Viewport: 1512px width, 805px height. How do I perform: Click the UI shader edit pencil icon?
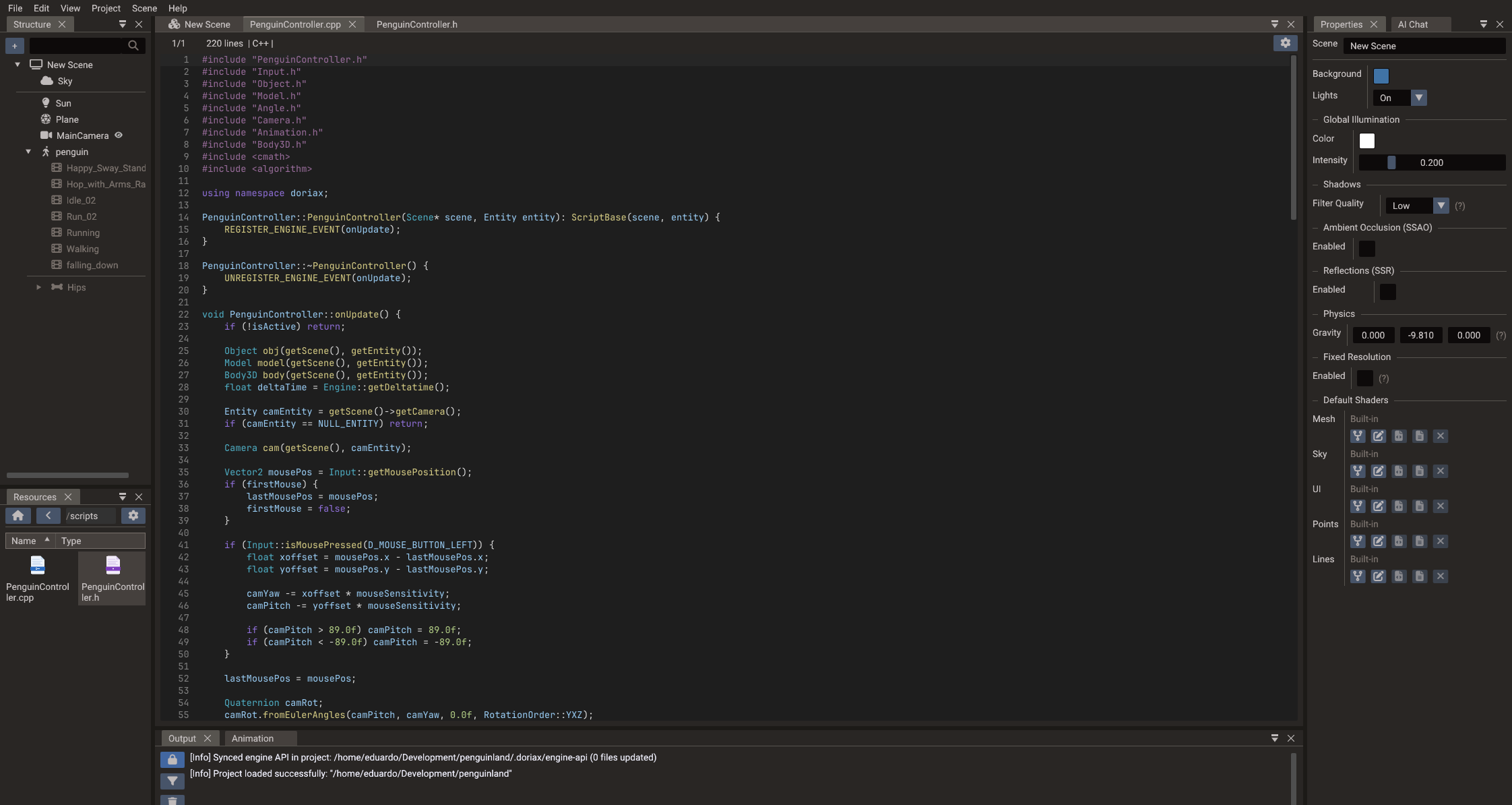coord(1379,506)
